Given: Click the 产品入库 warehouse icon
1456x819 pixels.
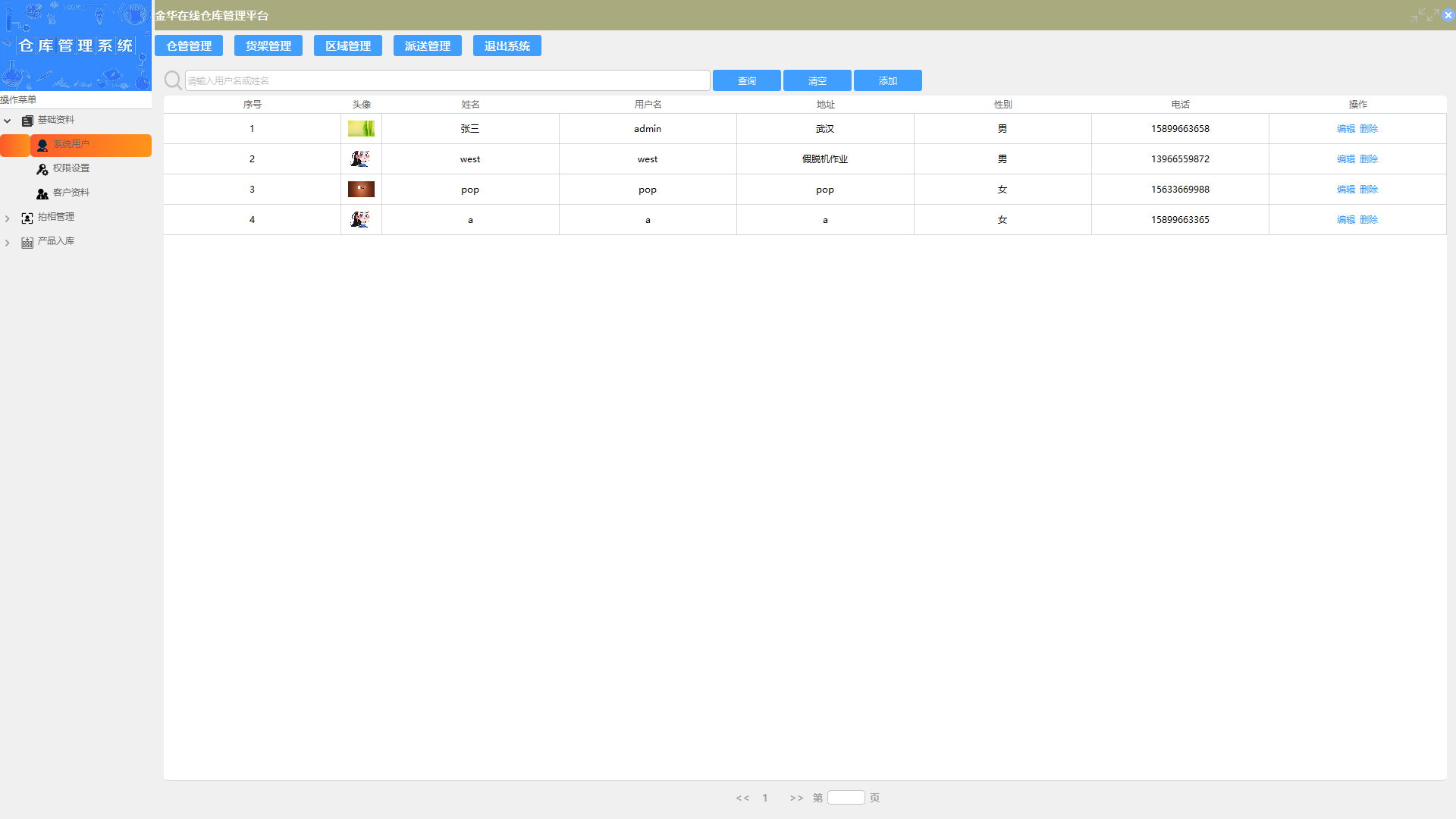Looking at the screenshot, I should (27, 243).
